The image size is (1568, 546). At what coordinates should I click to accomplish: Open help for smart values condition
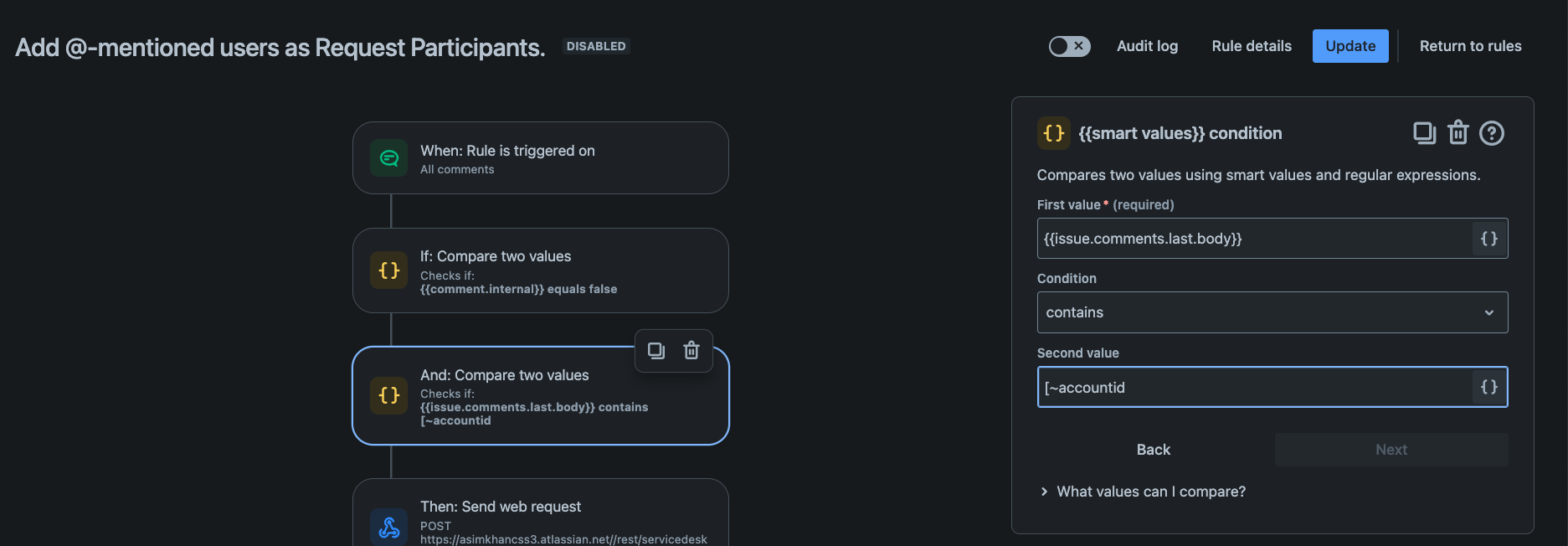(1492, 133)
